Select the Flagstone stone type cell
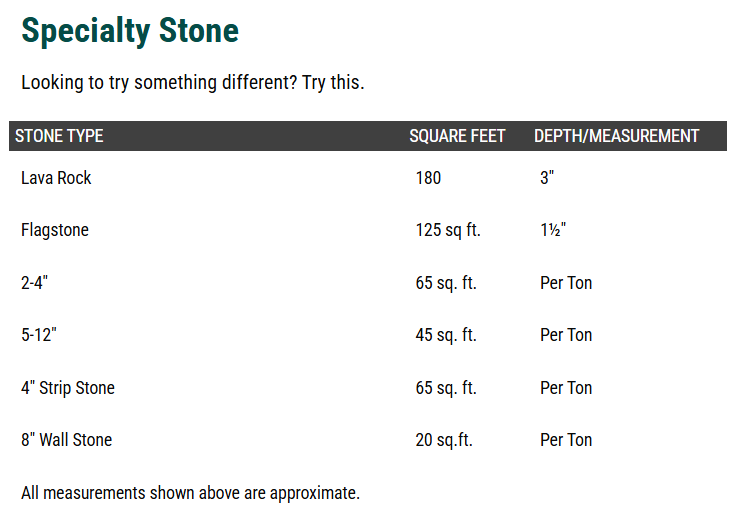 pyautogui.click(x=55, y=230)
